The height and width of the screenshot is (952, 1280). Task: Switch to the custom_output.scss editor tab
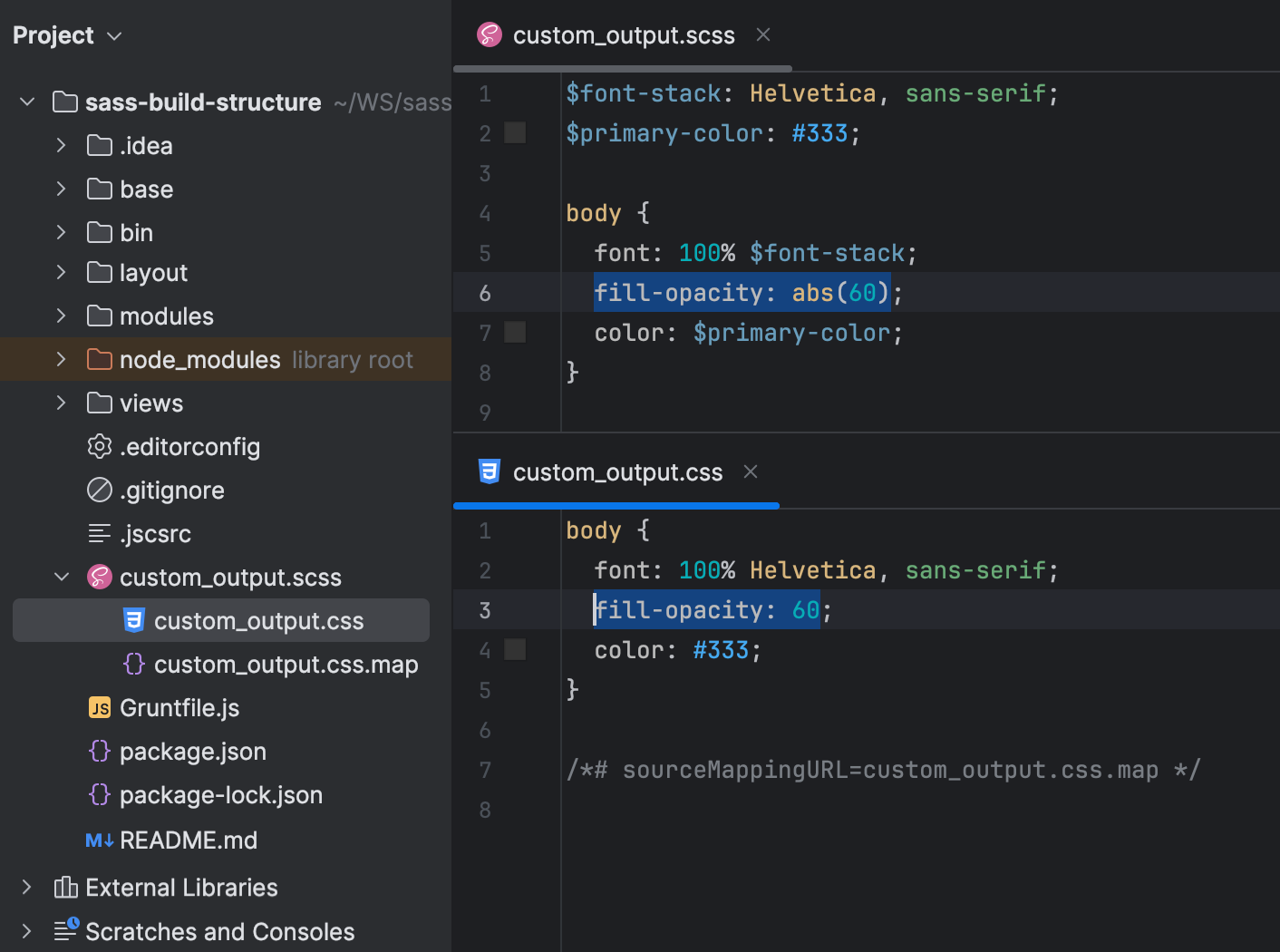(x=623, y=34)
